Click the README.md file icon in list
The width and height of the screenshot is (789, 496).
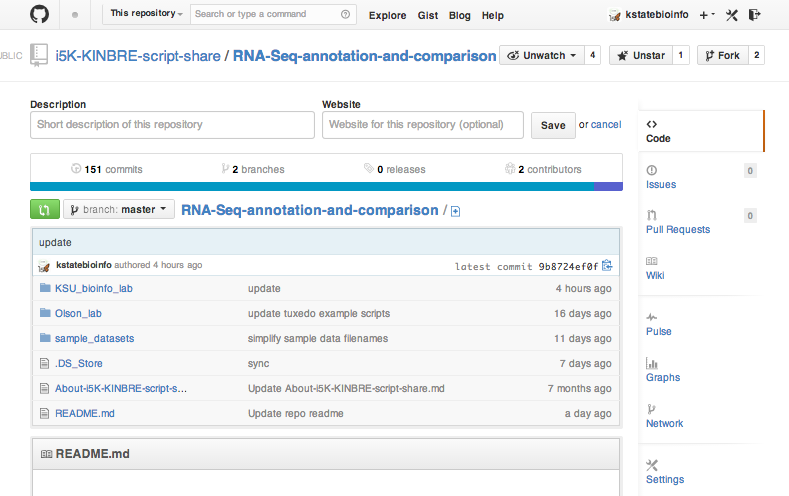pos(44,413)
